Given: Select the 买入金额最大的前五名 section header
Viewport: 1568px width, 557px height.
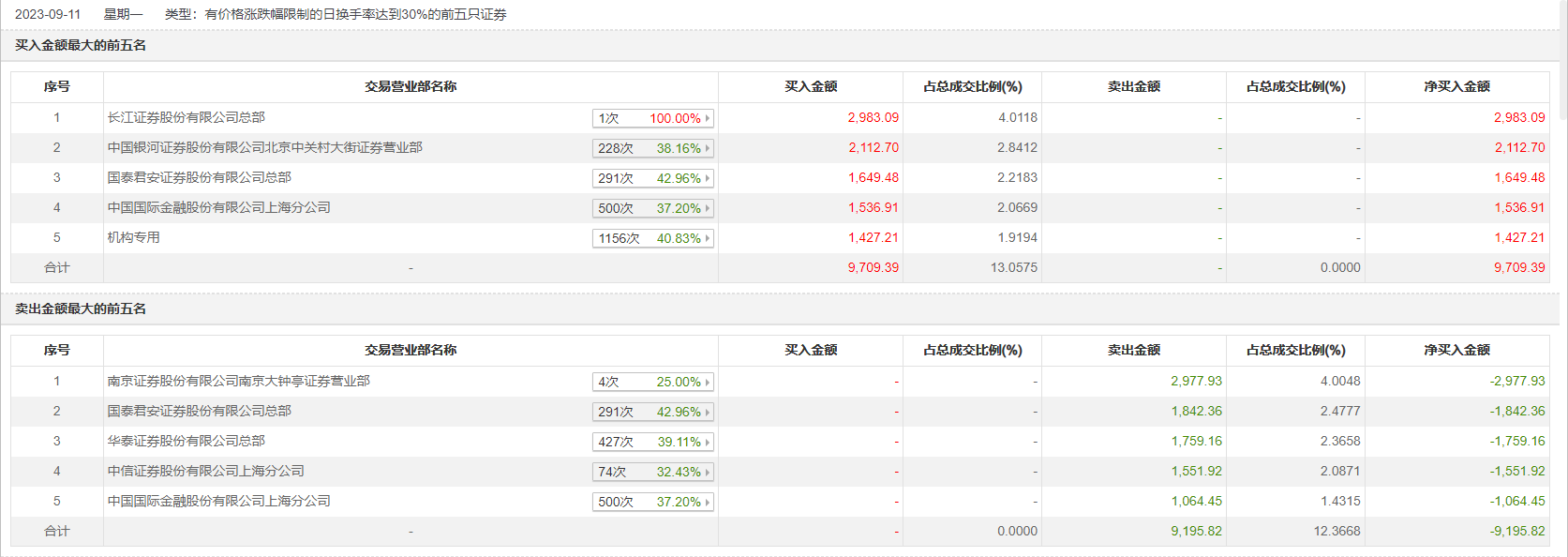Looking at the screenshot, I should [x=81, y=45].
